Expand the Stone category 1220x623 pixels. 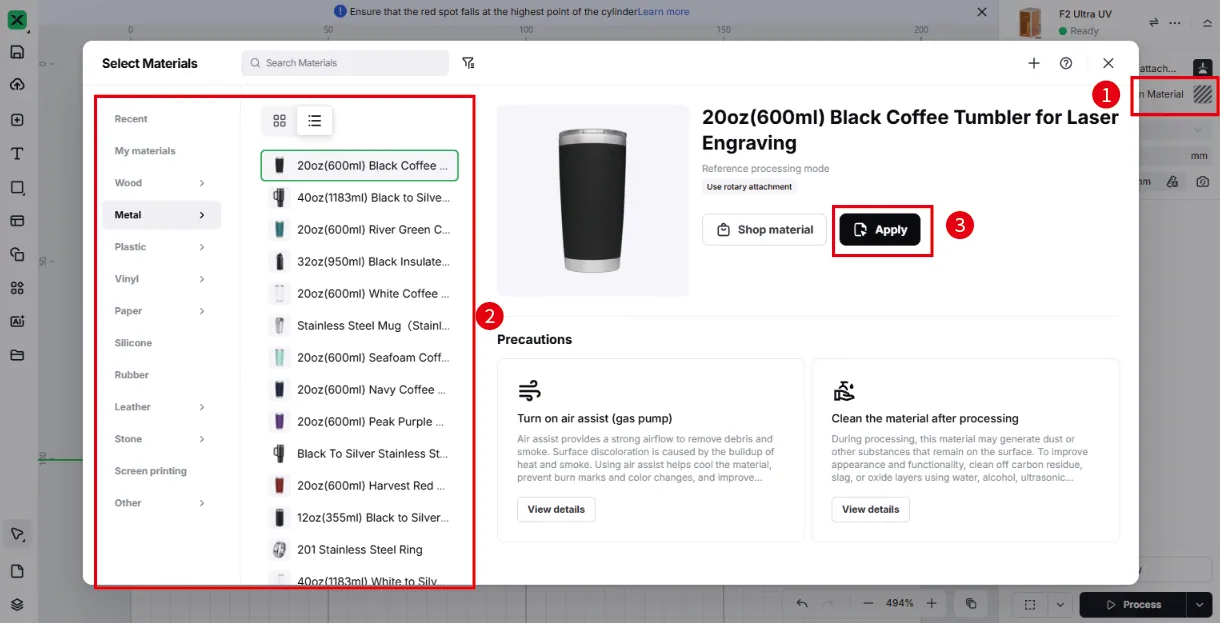(x=202, y=439)
